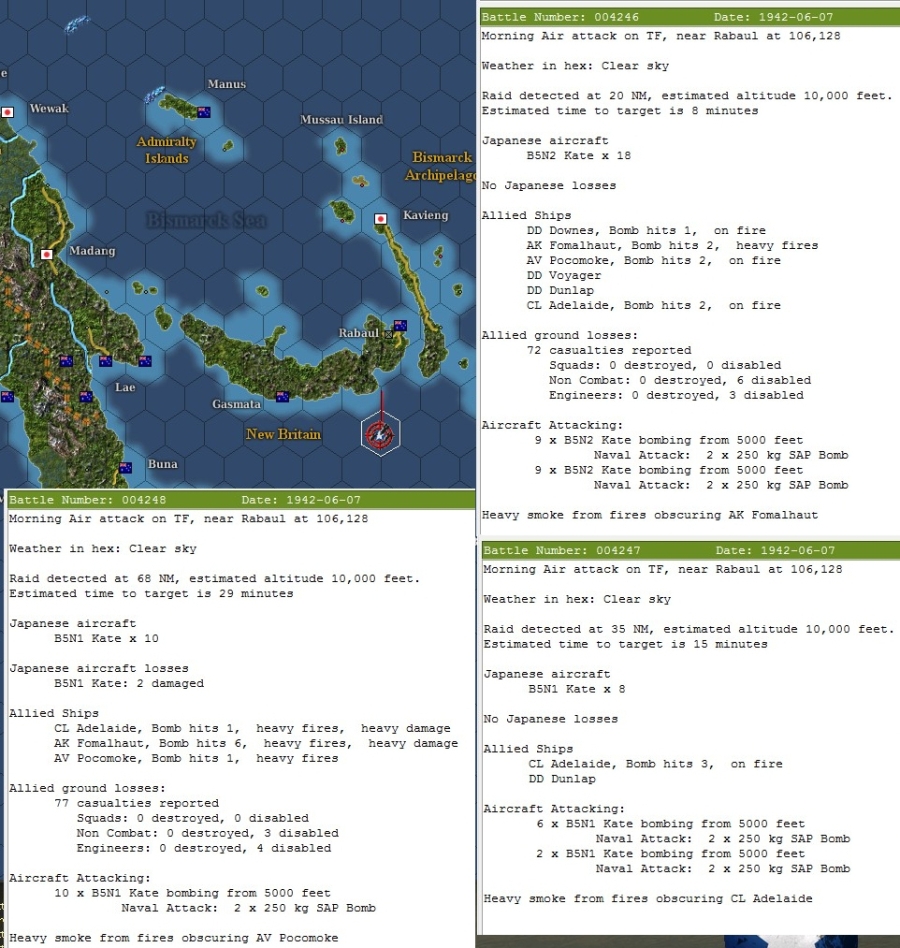
Task: Select 'Estimated time to target is 8 minutes'
Action: [620, 111]
